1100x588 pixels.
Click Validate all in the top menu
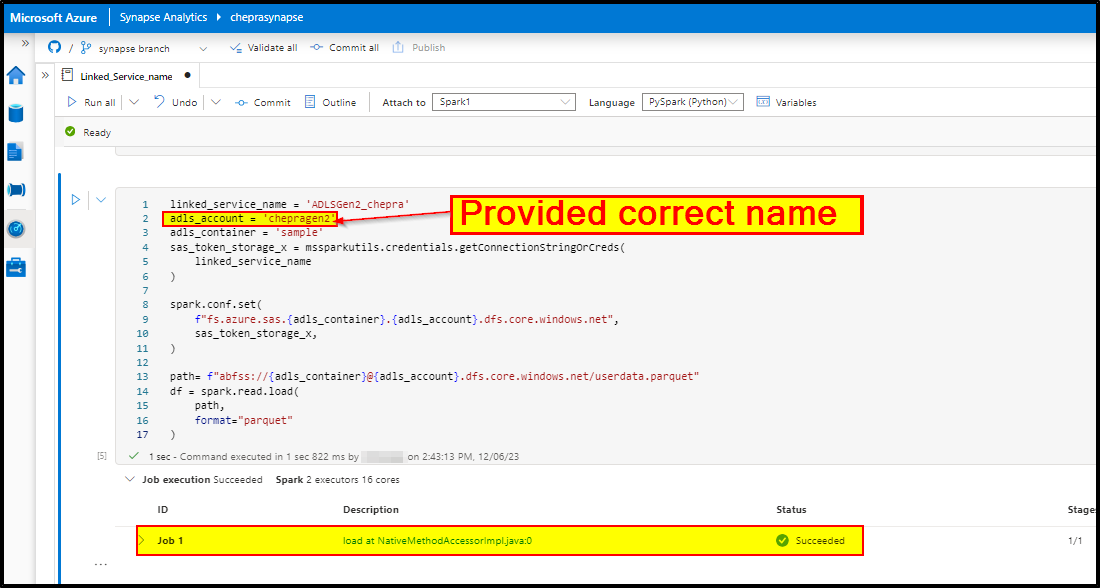263,47
